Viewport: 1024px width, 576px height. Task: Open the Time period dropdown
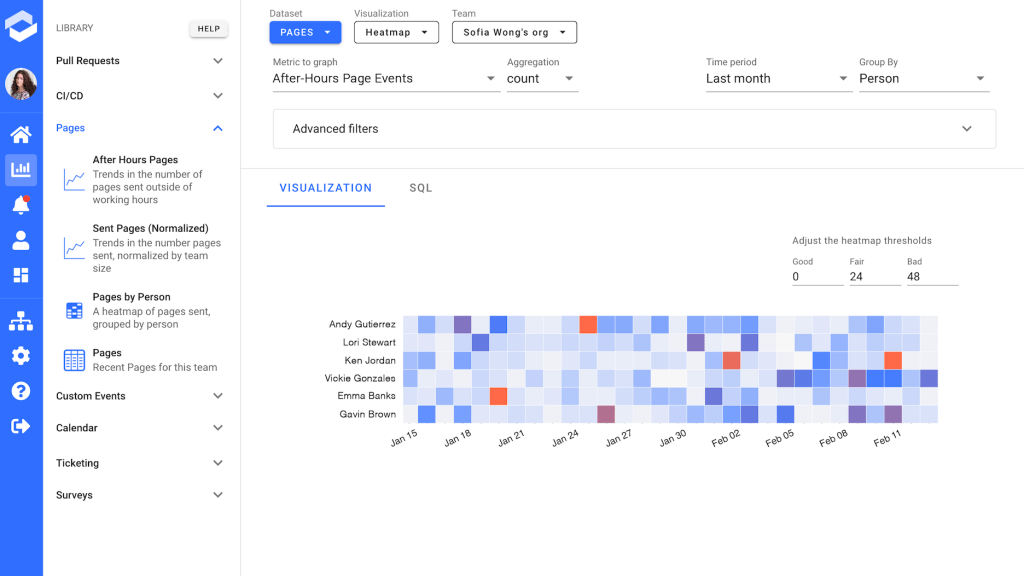tap(777, 79)
